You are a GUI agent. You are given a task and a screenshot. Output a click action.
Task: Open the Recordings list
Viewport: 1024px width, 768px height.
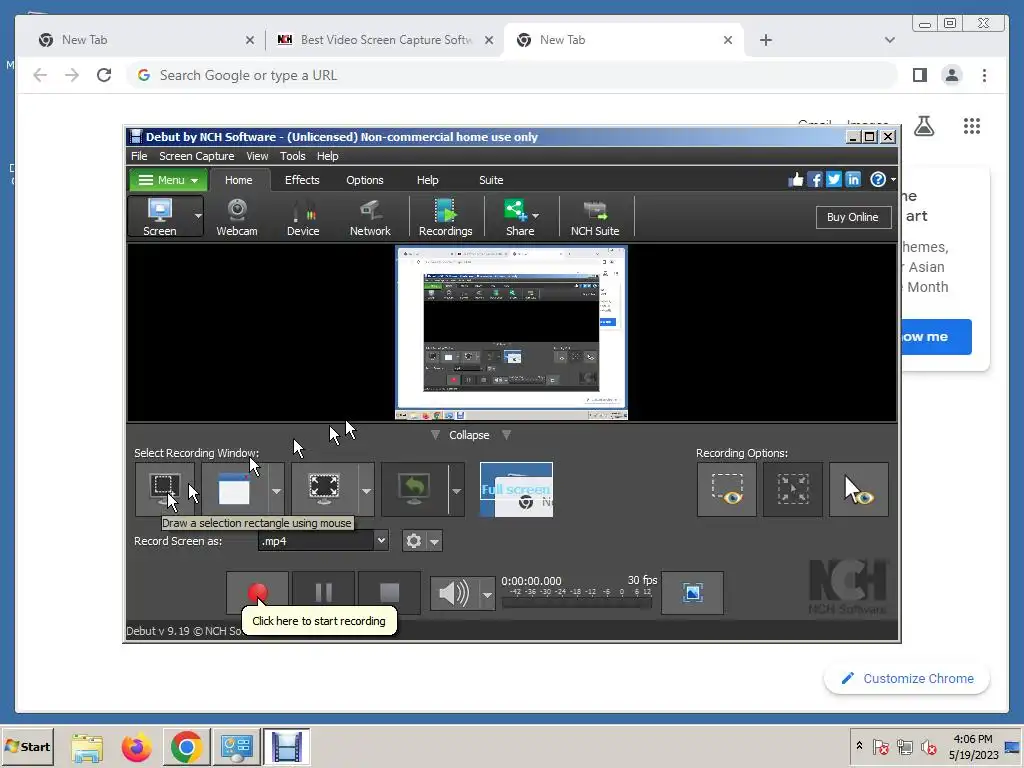[445, 217]
